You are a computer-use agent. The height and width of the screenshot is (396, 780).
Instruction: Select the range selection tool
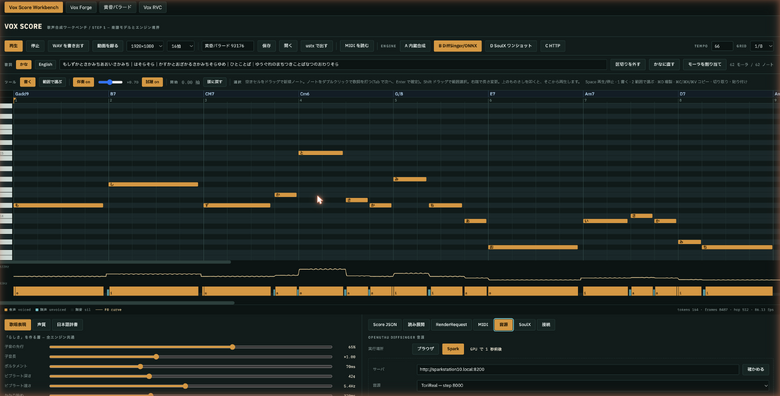coord(53,82)
